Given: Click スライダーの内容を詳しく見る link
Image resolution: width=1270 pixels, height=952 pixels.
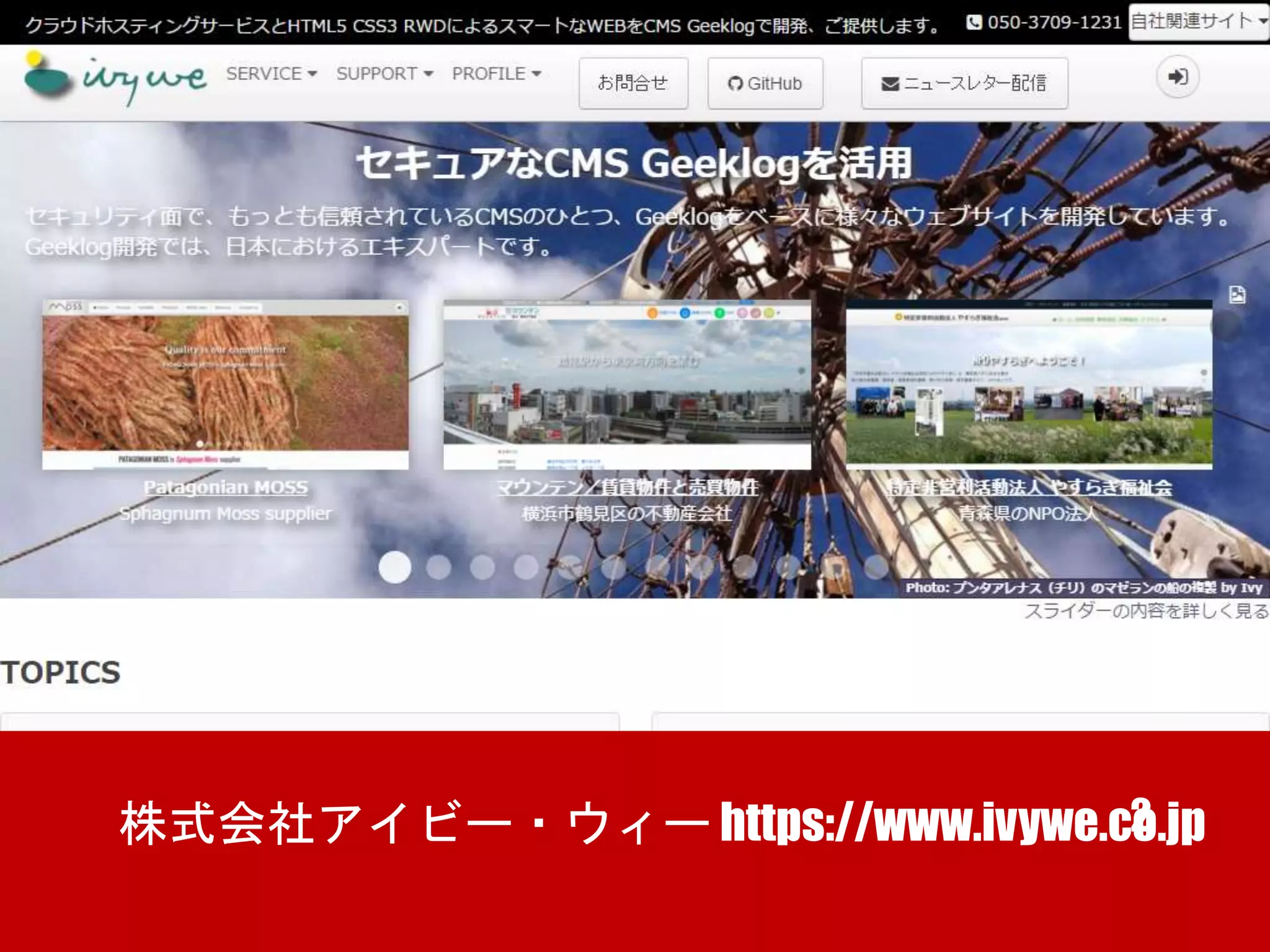Looking at the screenshot, I should 1147,611.
